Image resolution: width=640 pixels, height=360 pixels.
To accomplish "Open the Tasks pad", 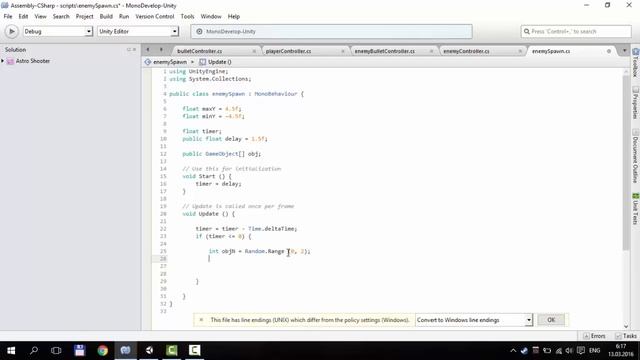I will pyautogui.click(x=626, y=336).
